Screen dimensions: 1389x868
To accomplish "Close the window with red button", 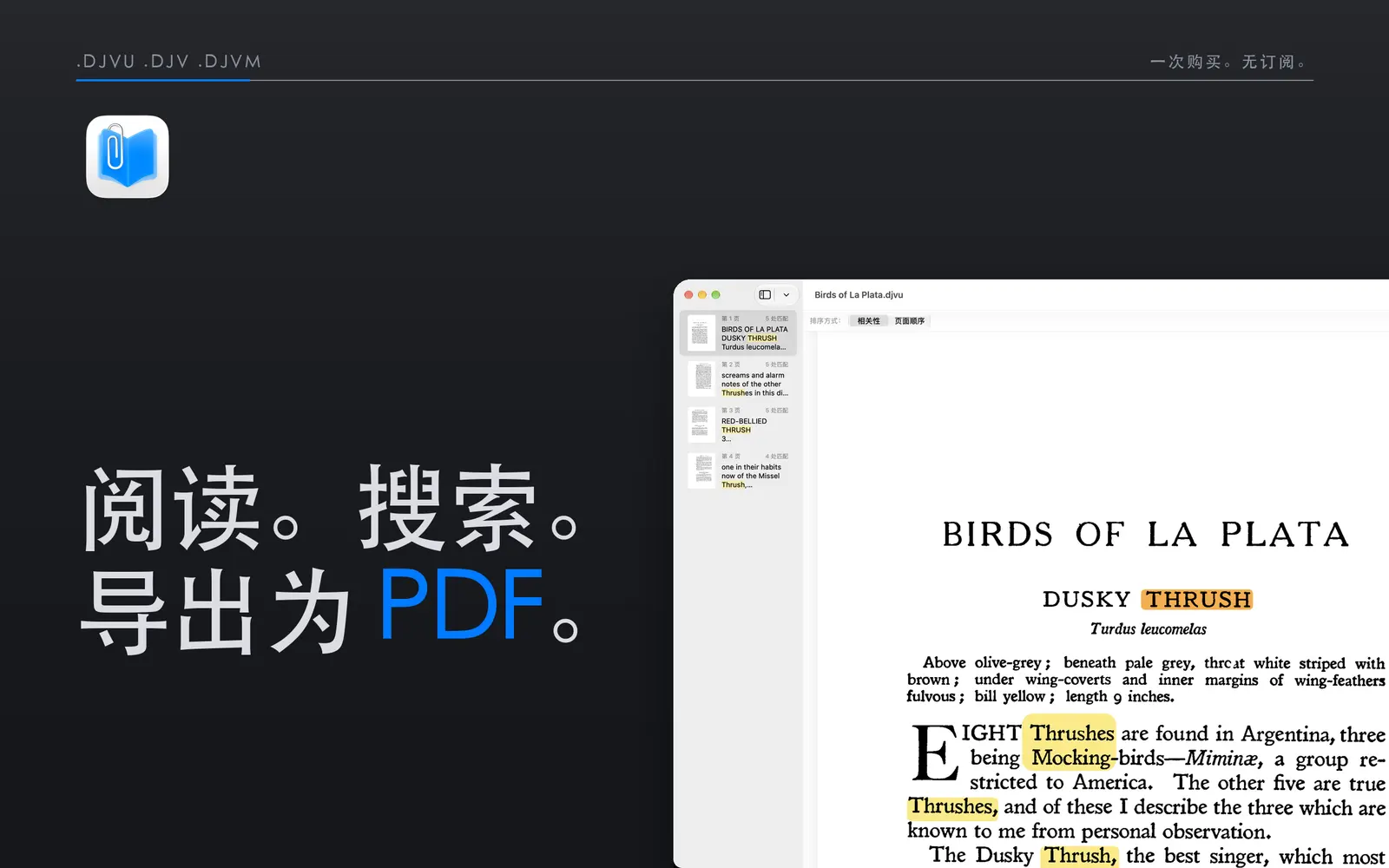I will [689, 295].
